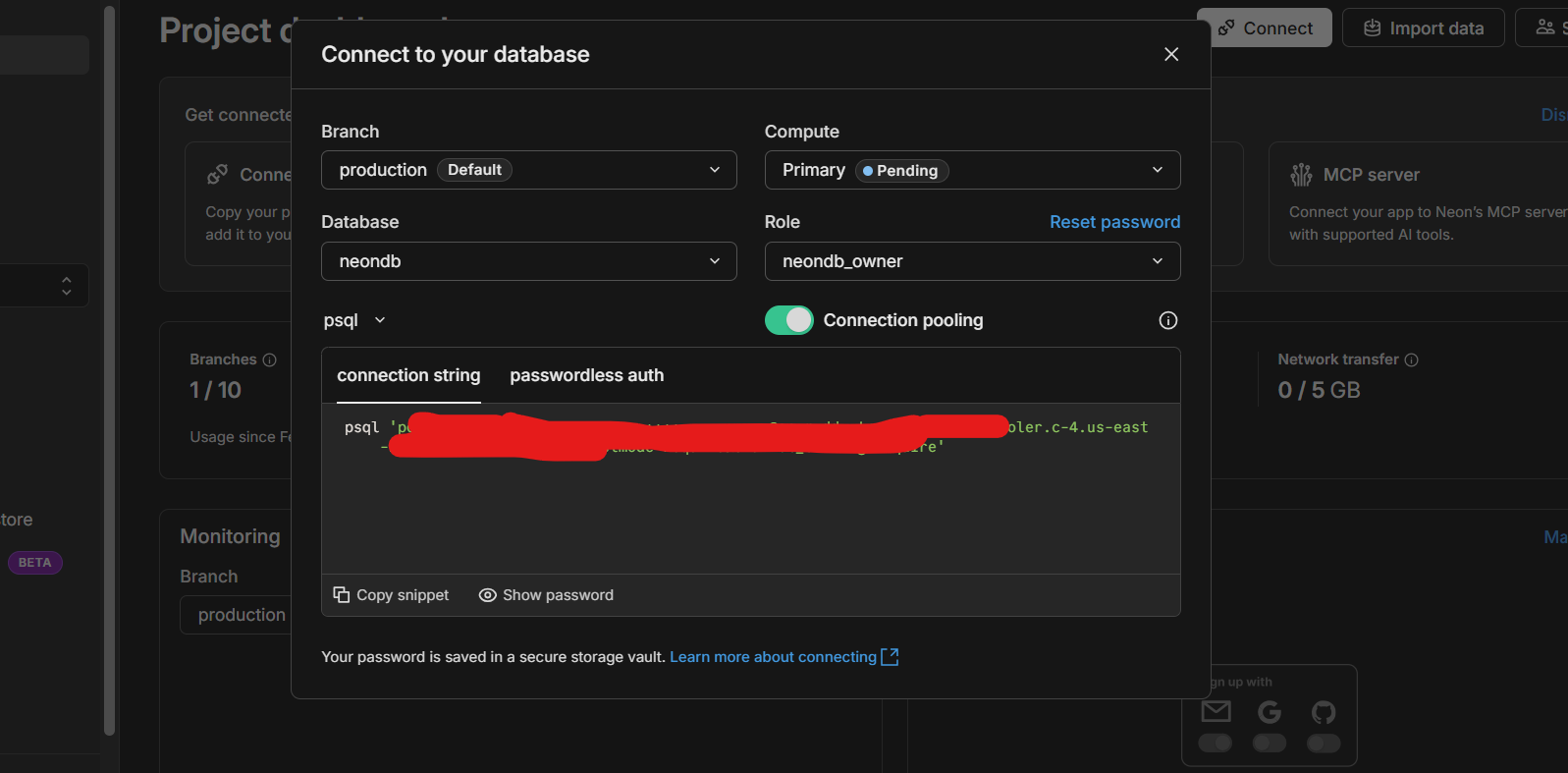Click the Connect button in page header
The height and width of the screenshot is (773, 1568).
(1265, 28)
